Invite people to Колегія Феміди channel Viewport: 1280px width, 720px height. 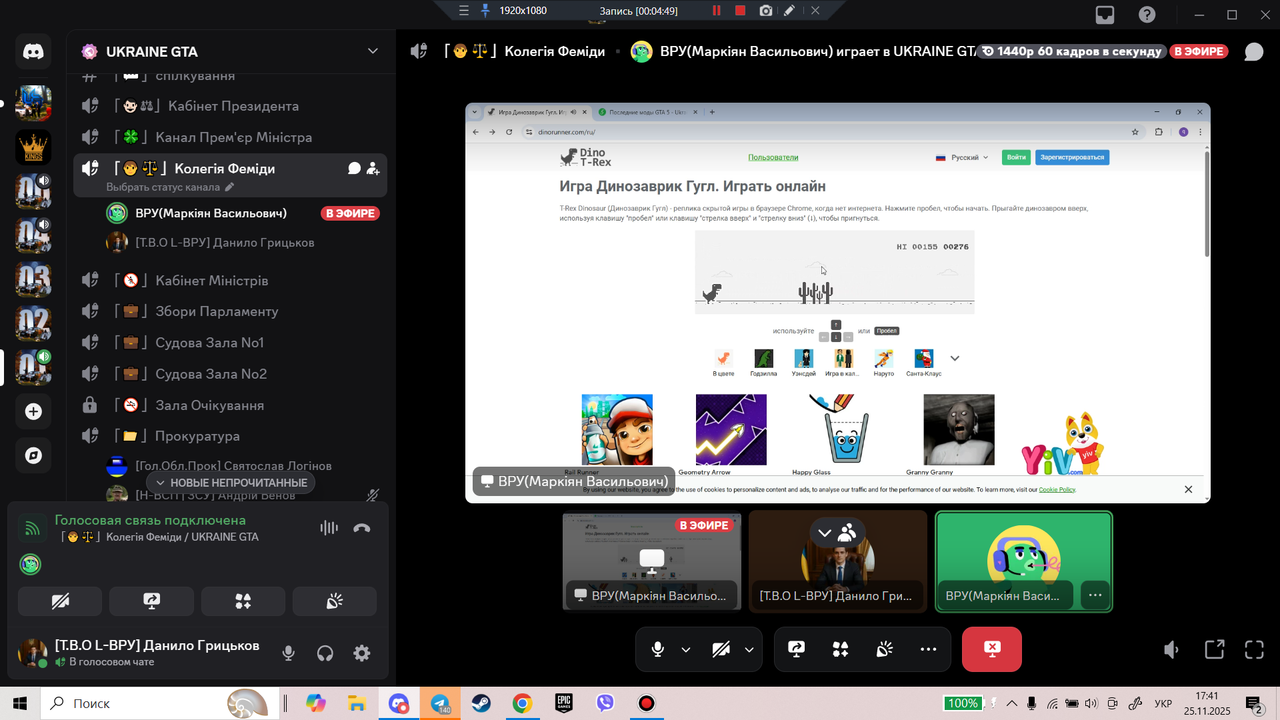coord(373,169)
